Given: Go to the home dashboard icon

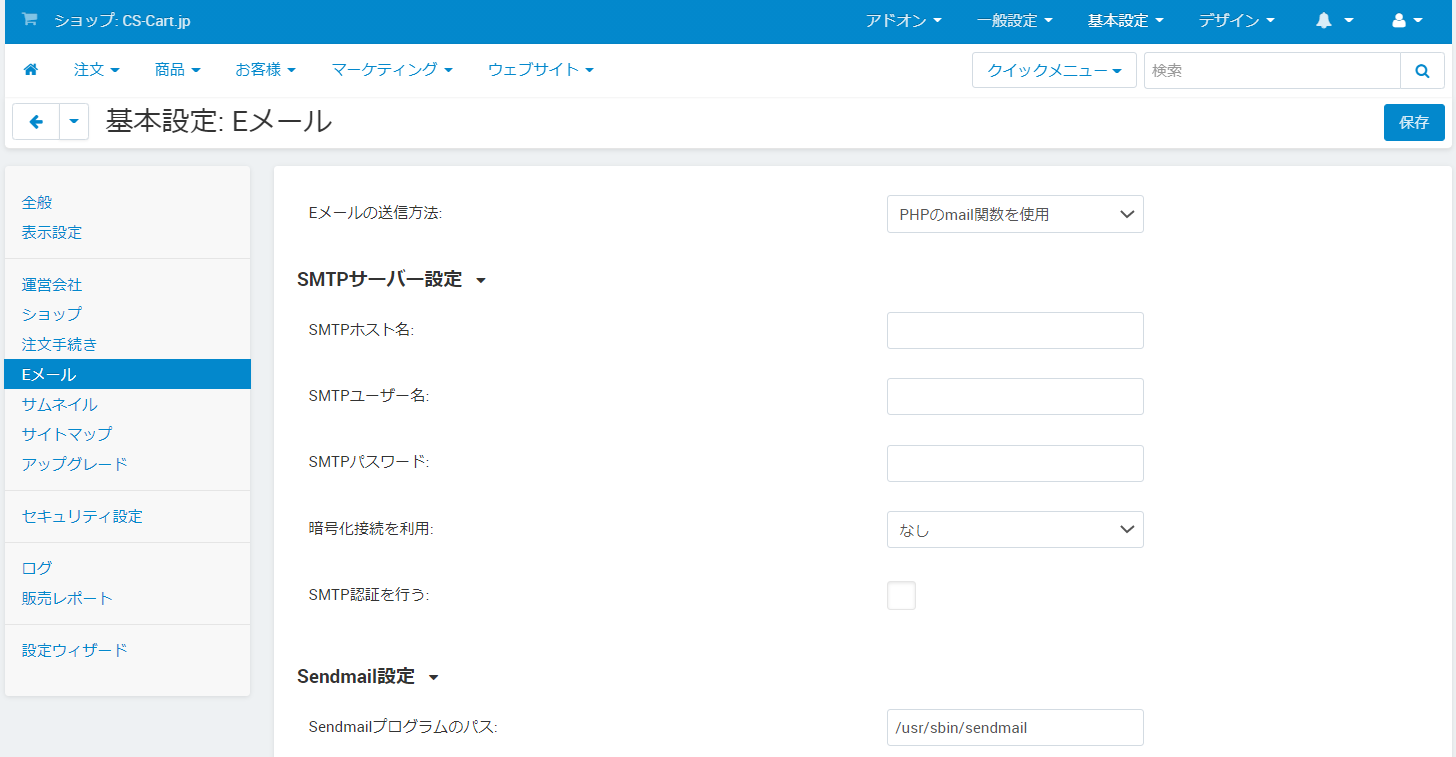Looking at the screenshot, I should [x=30, y=69].
